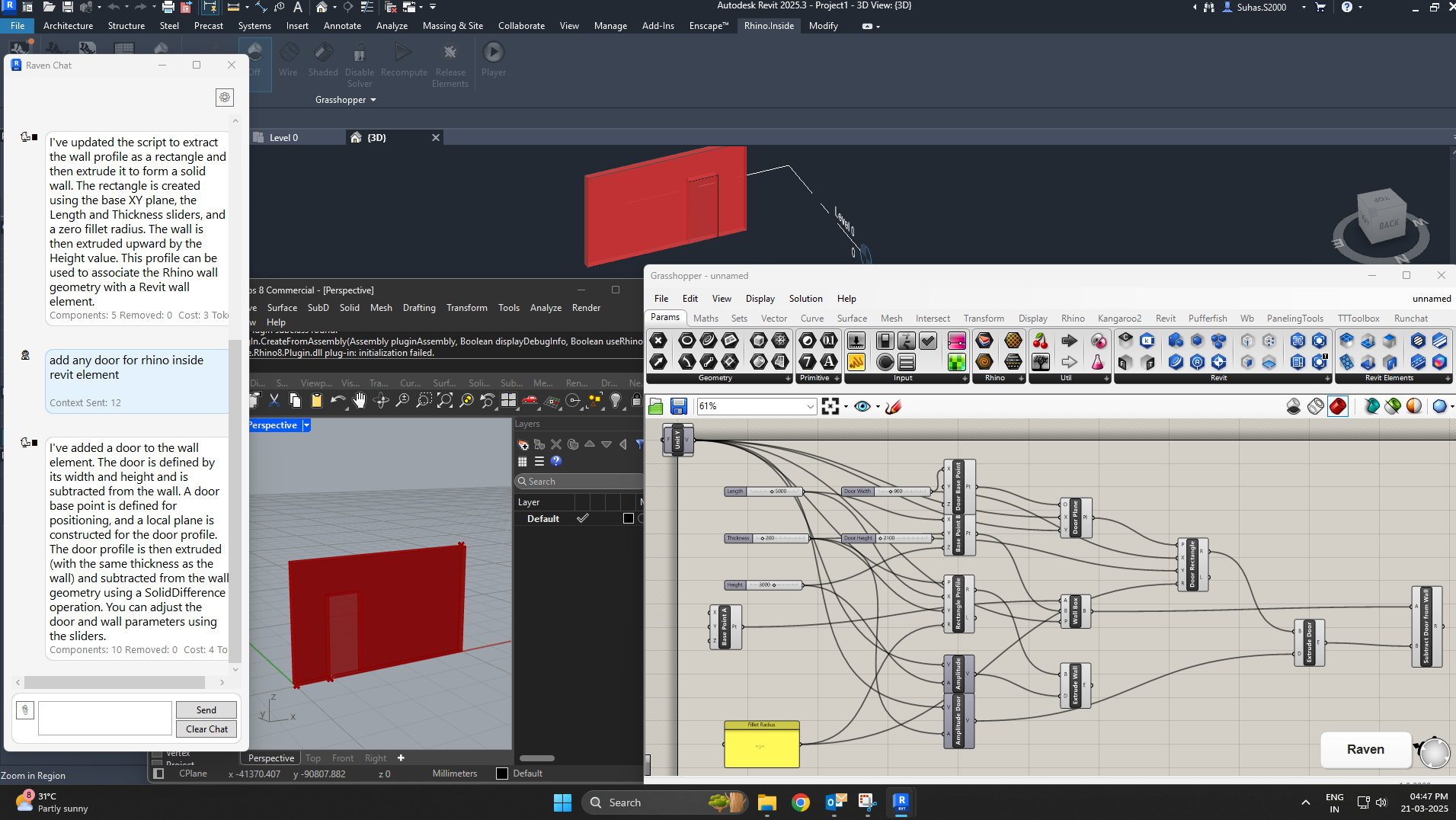The image size is (1456, 820).
Task: Open the Gradient component in the Input group
Action: [x=957, y=341]
